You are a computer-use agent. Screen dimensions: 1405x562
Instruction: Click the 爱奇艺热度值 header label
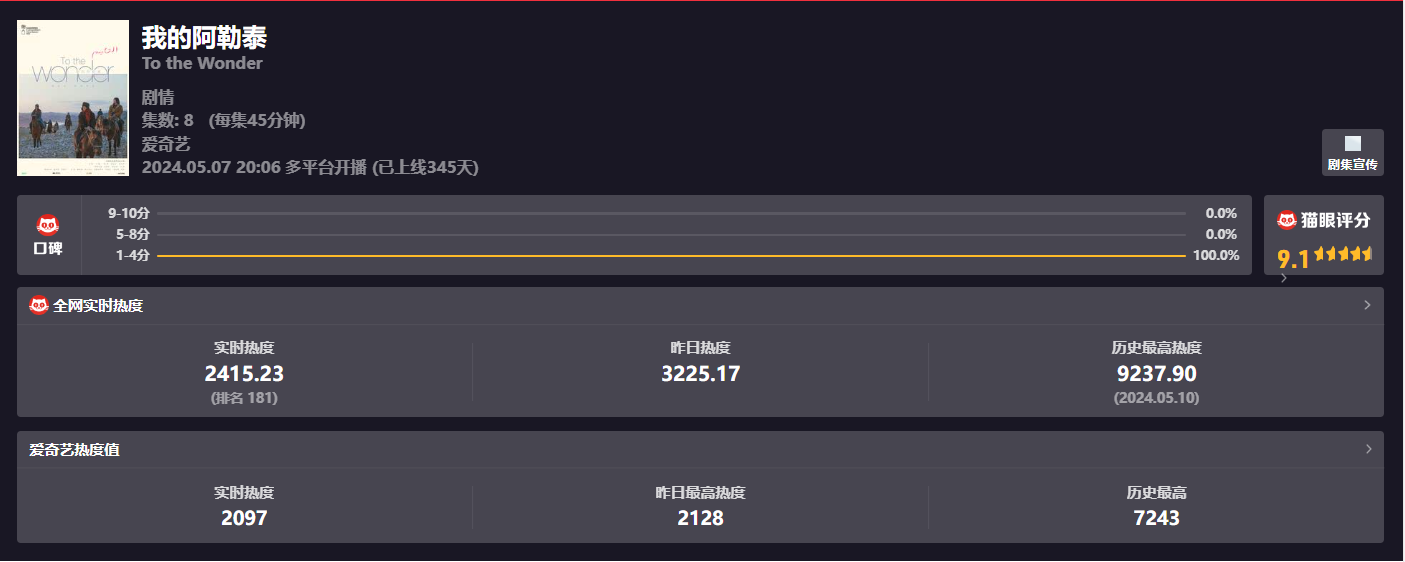coord(74,450)
